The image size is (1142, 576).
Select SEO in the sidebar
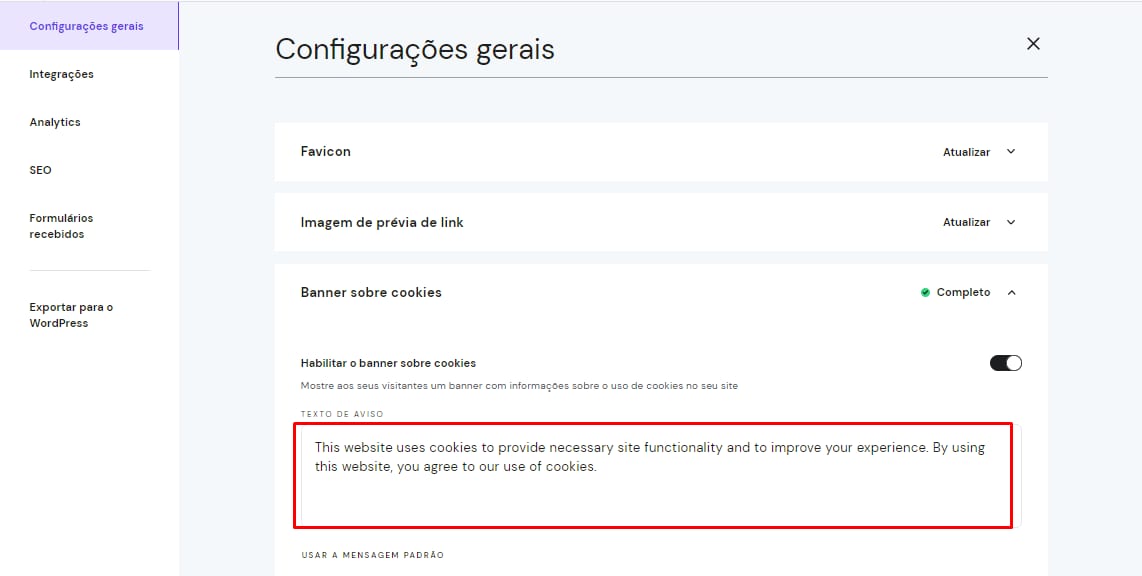tap(40, 170)
